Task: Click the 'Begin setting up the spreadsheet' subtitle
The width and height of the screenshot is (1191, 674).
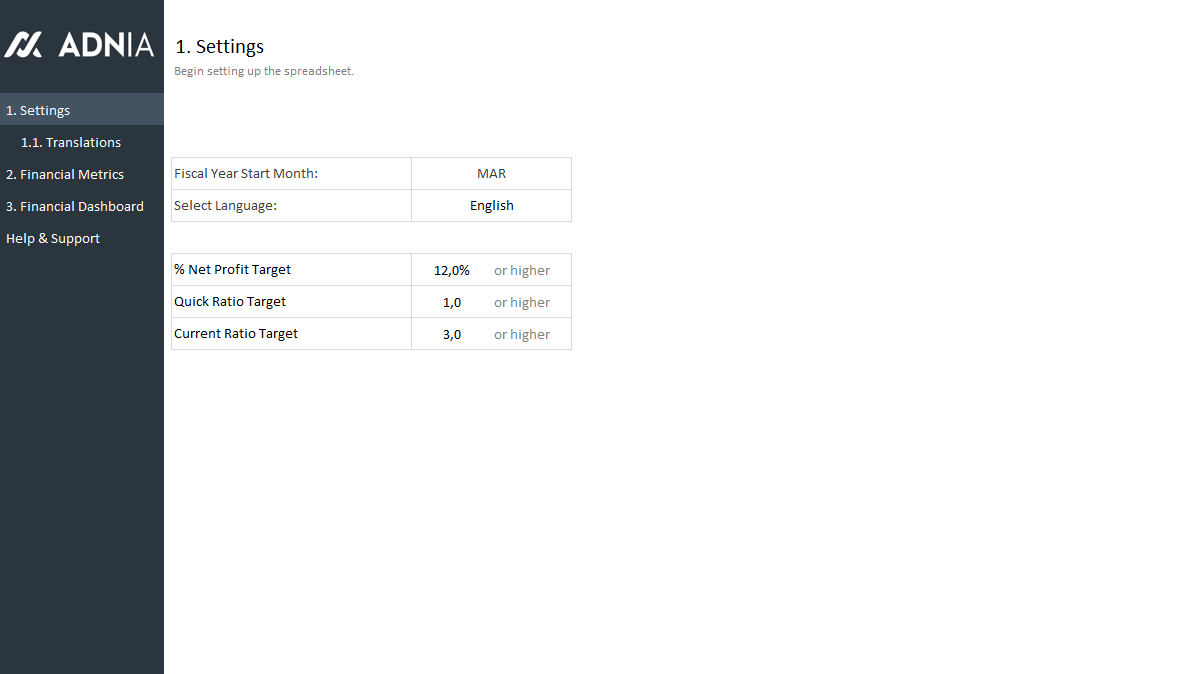Action: coord(264,71)
